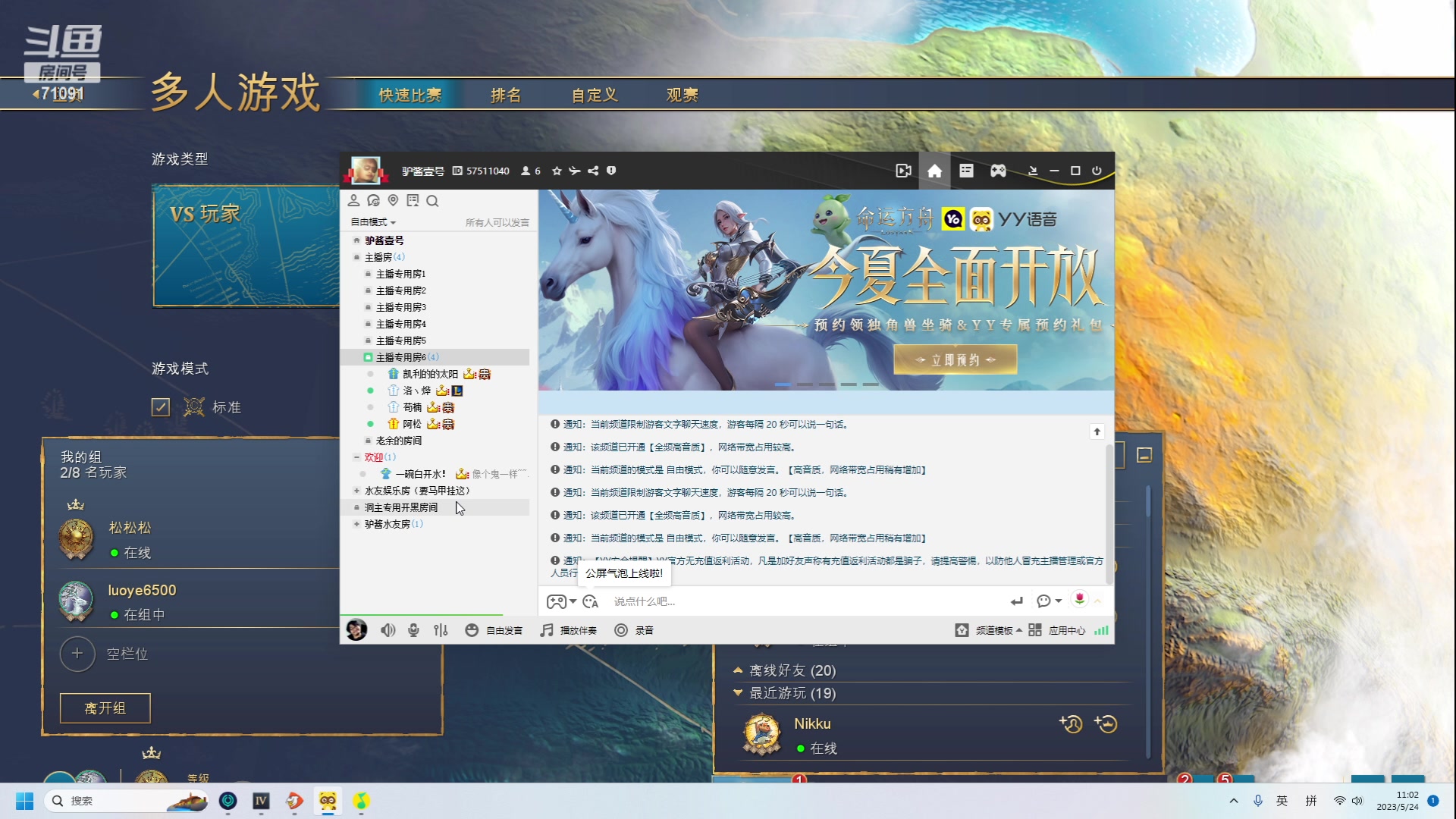Expand 水友娱乐房 channel group
Screen dimensions: 1456x819
pos(356,491)
